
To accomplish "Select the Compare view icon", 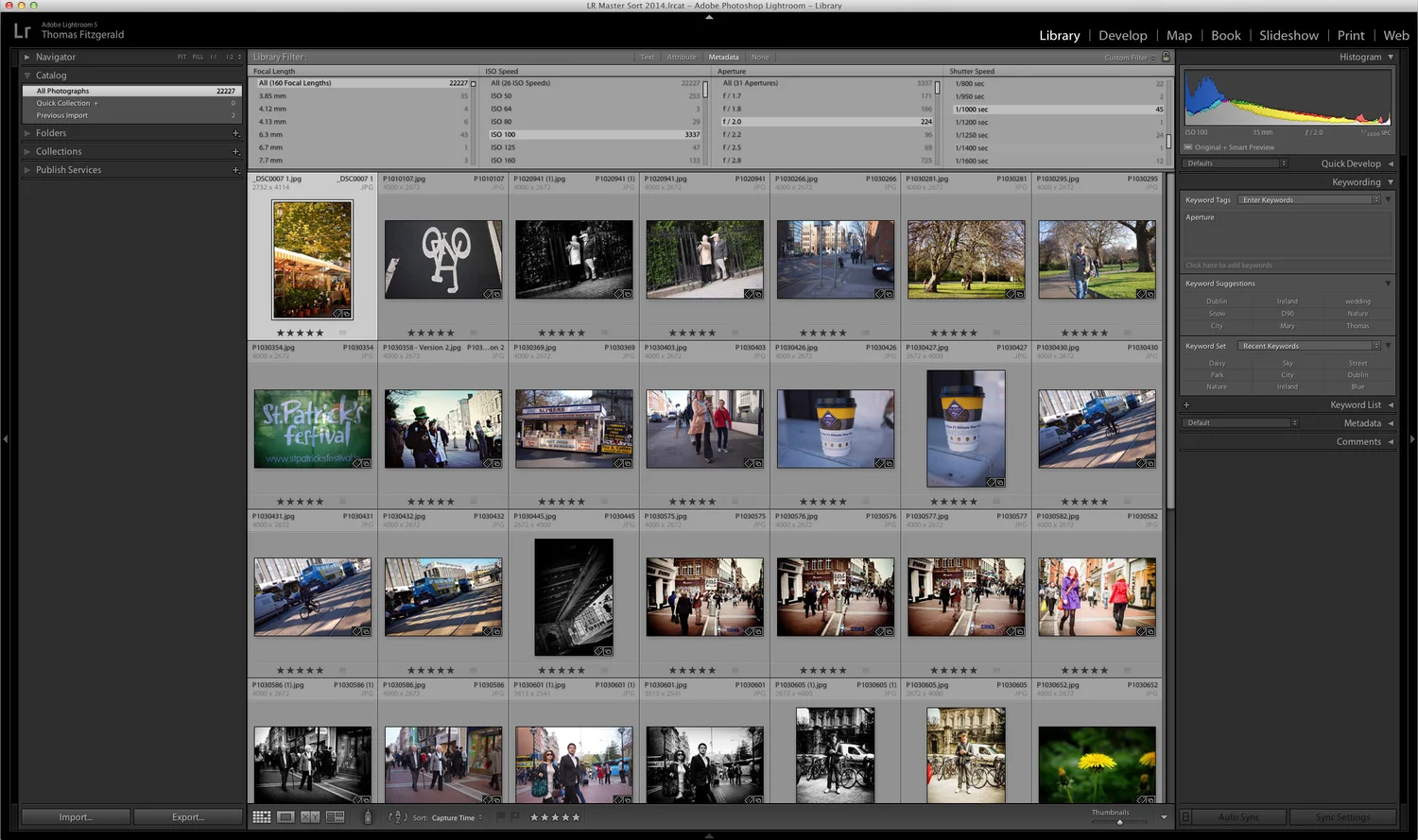I will [x=309, y=817].
